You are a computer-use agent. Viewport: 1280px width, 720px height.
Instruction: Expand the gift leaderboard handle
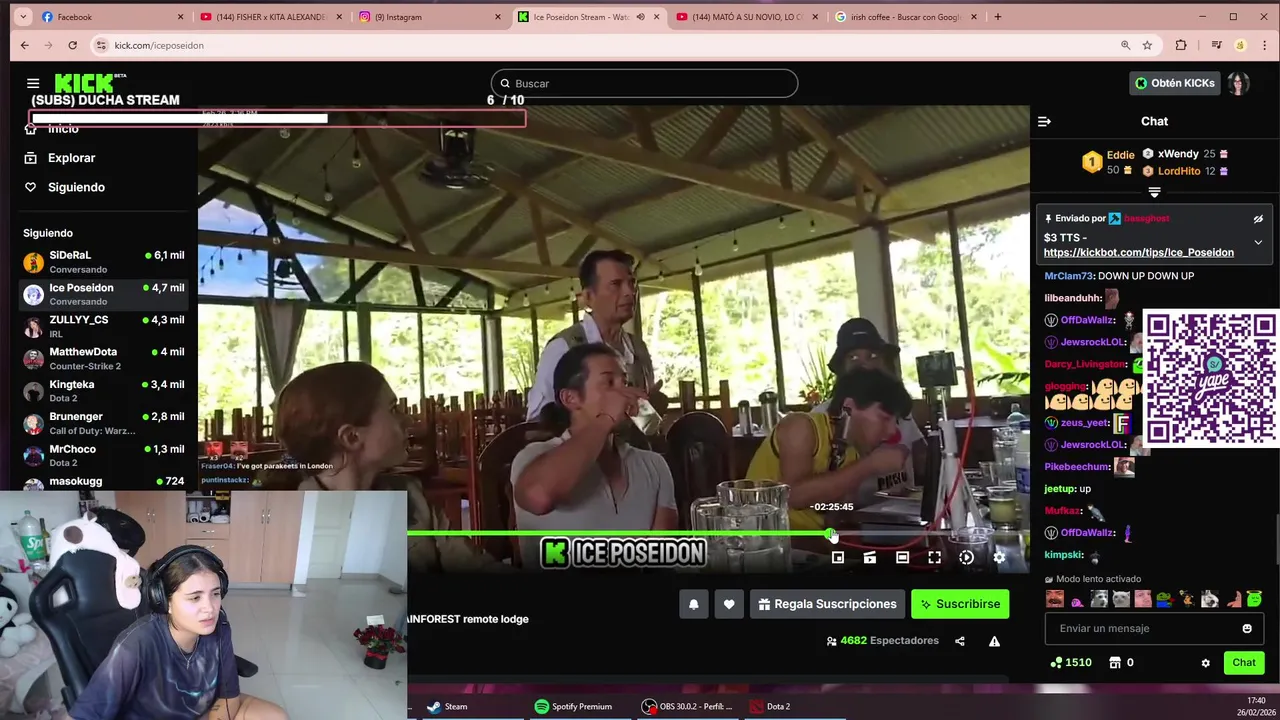(1154, 192)
